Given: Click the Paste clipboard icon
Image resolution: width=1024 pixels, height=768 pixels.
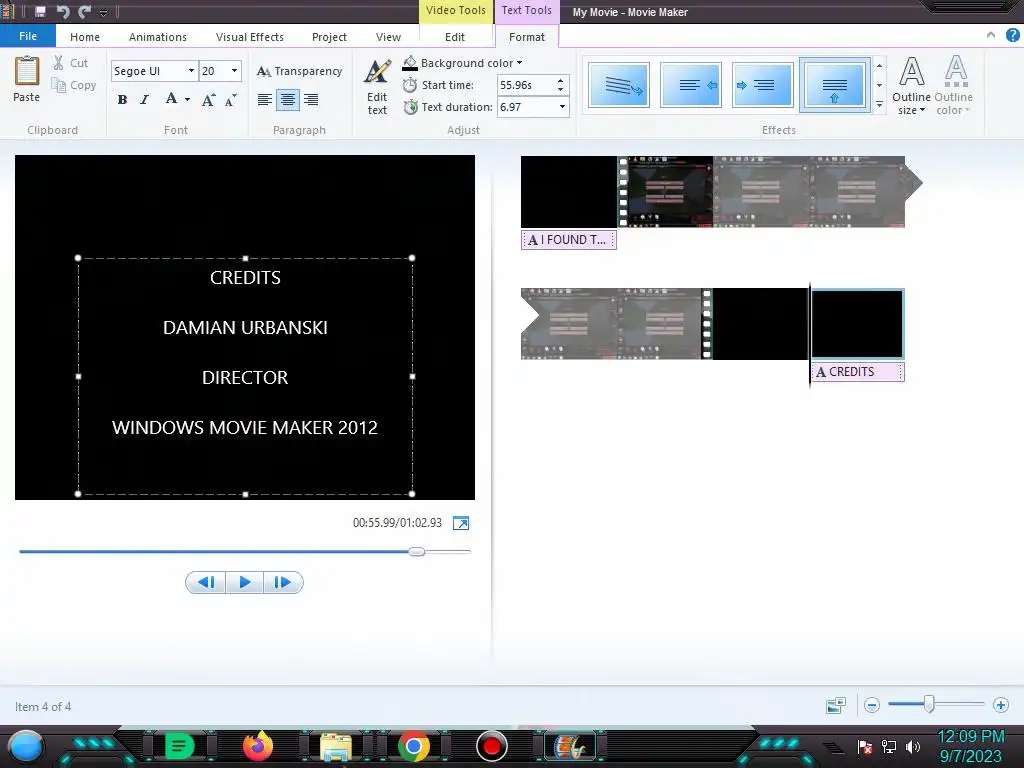Looking at the screenshot, I should [x=27, y=71].
